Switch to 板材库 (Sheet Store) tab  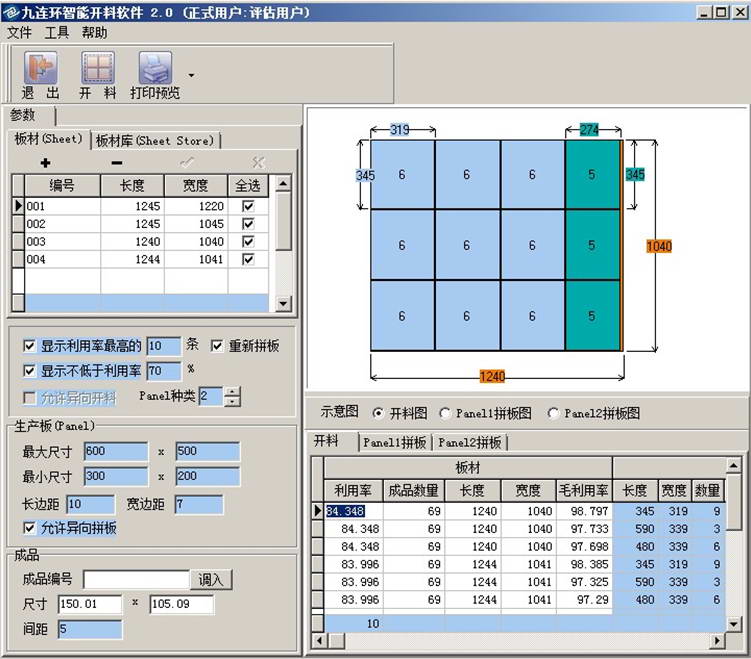click(155, 141)
